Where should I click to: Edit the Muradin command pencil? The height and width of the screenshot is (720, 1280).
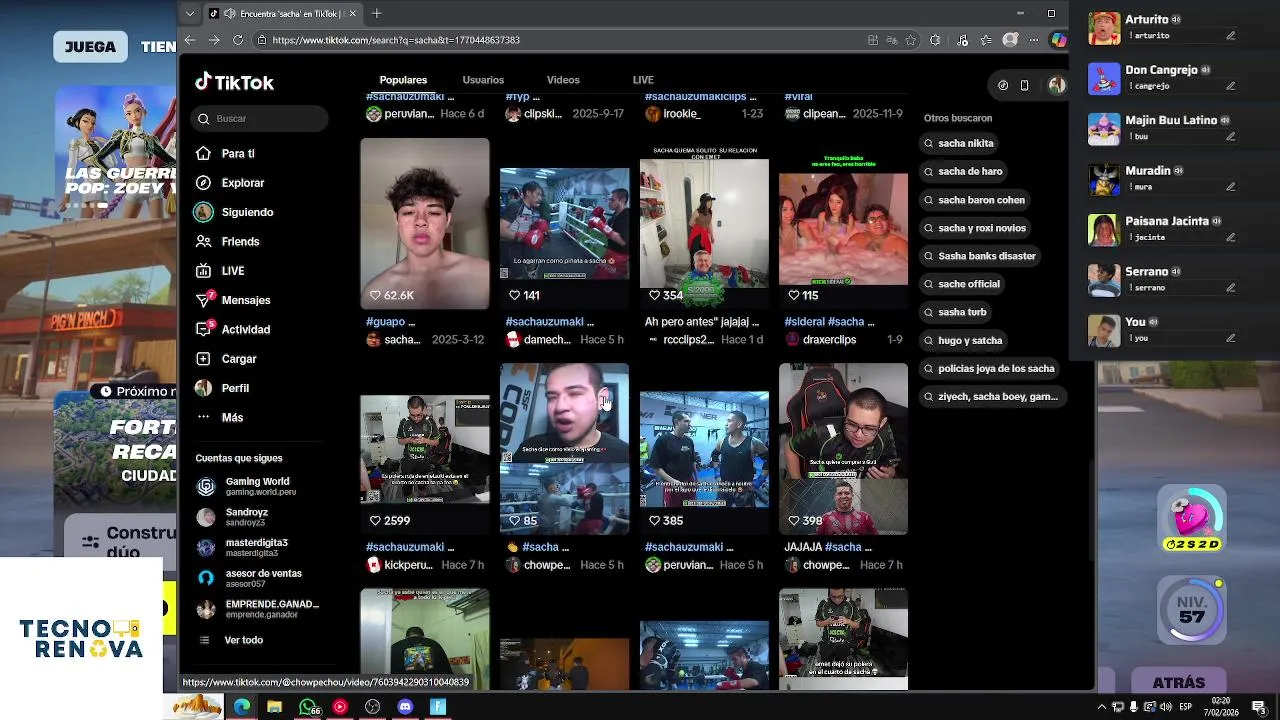click(1231, 187)
